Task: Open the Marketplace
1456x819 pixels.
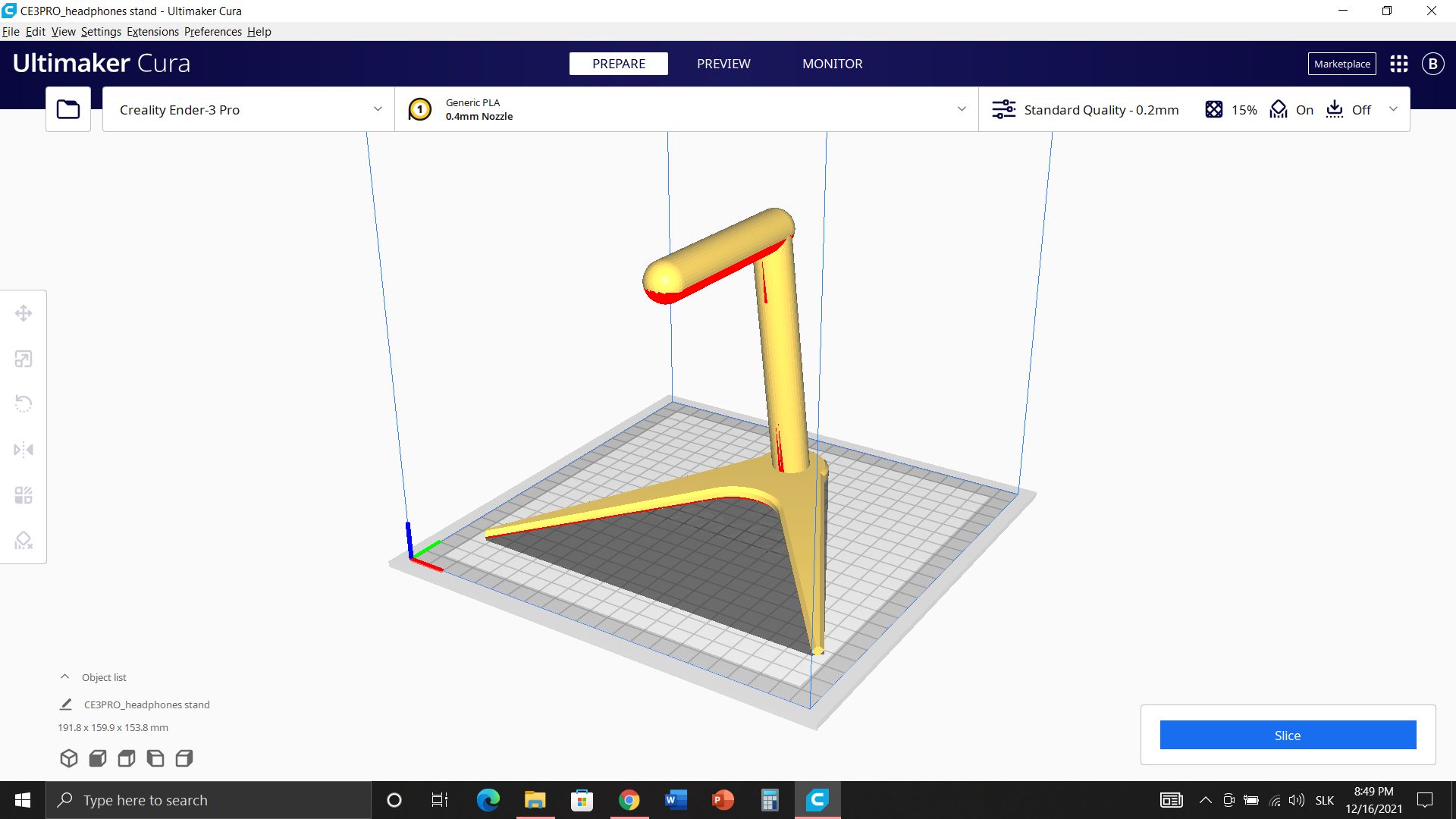Action: click(1342, 64)
